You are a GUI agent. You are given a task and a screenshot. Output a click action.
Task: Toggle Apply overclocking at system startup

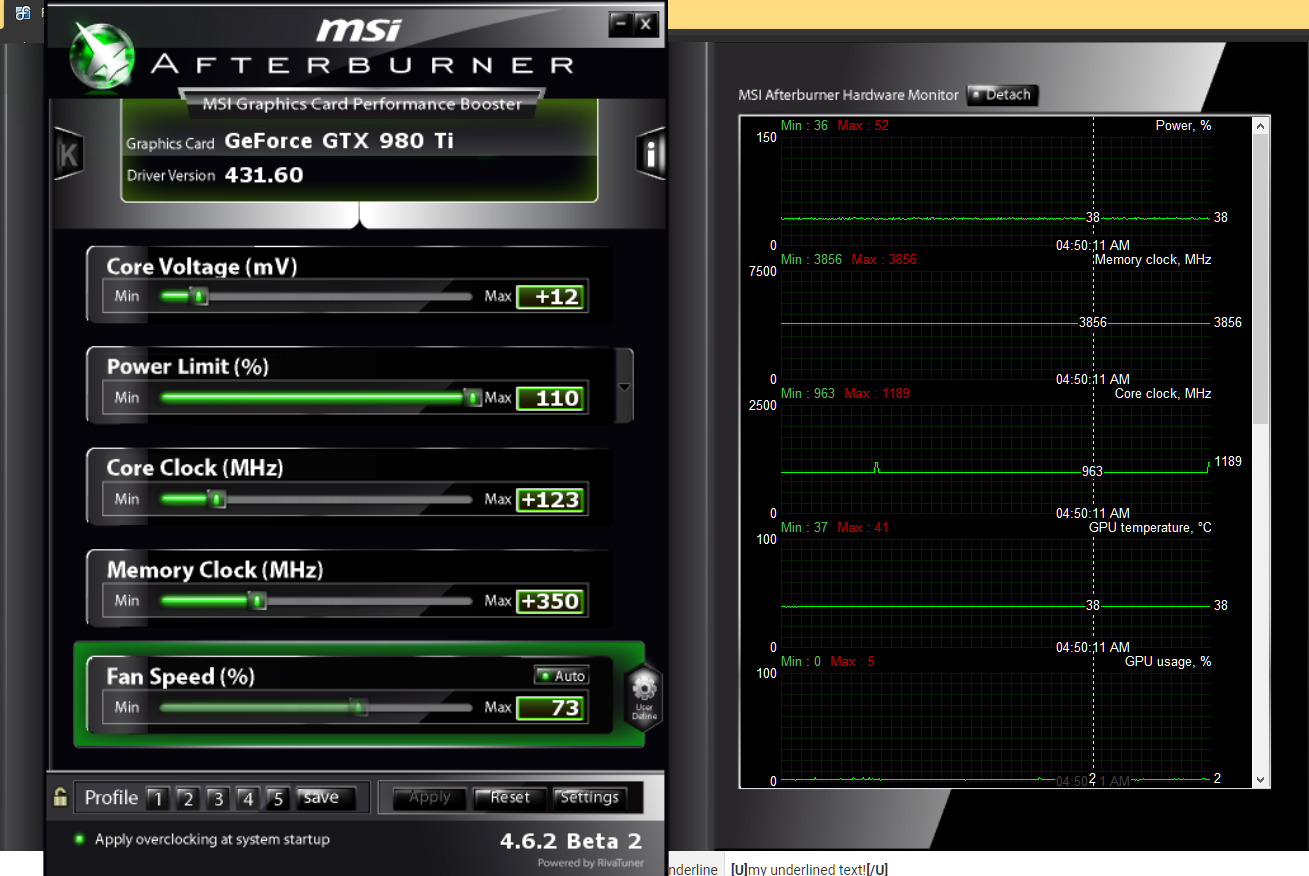pos(80,839)
